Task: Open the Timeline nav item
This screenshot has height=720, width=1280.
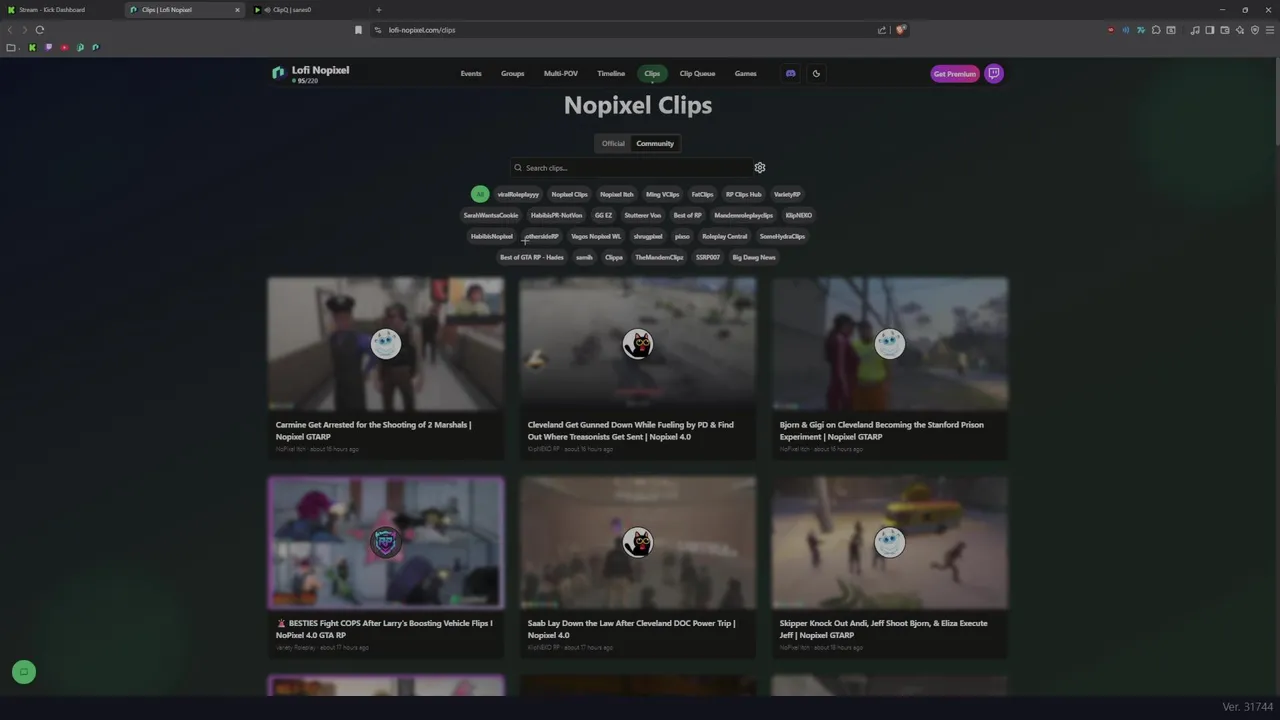Action: [x=611, y=73]
